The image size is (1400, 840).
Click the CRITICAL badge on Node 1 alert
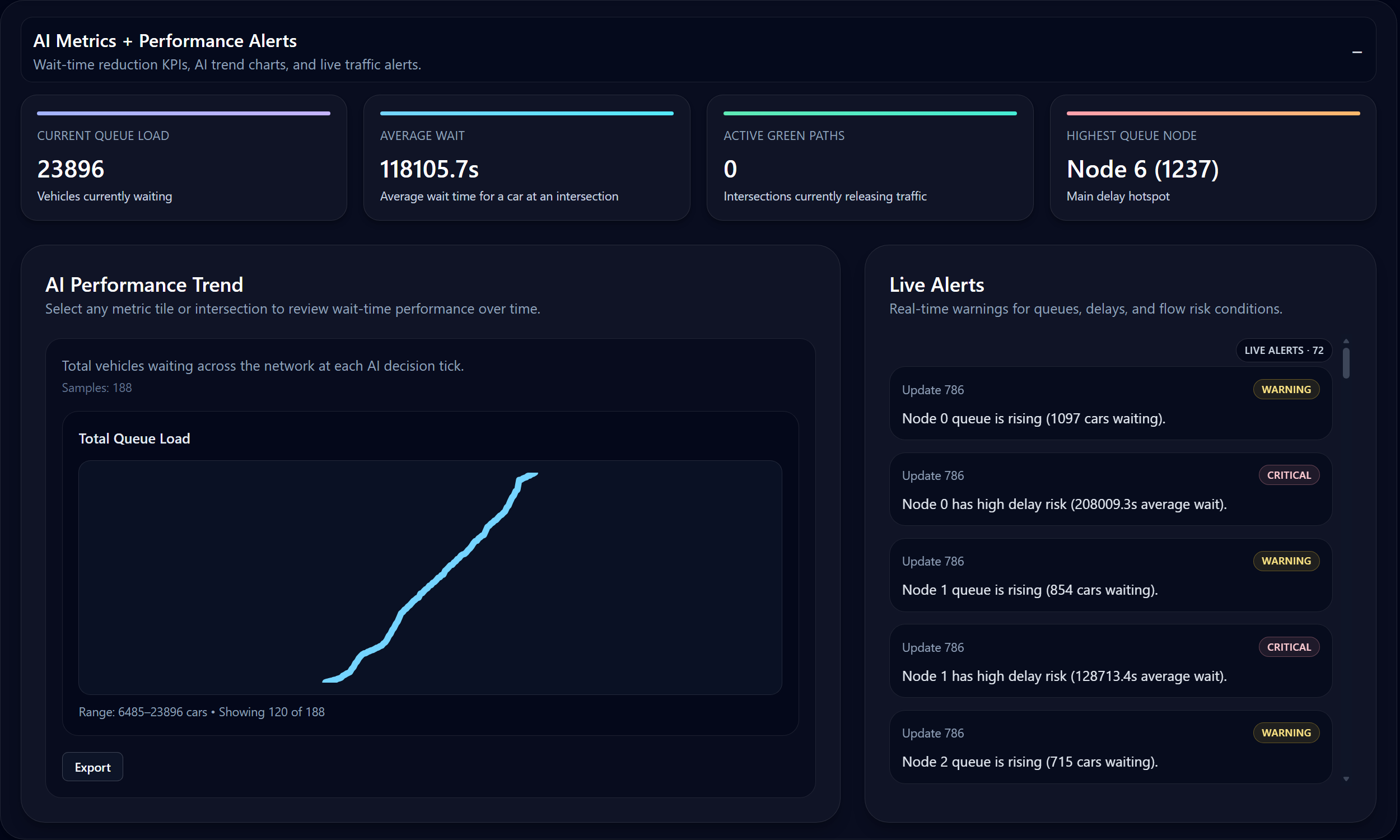1289,647
